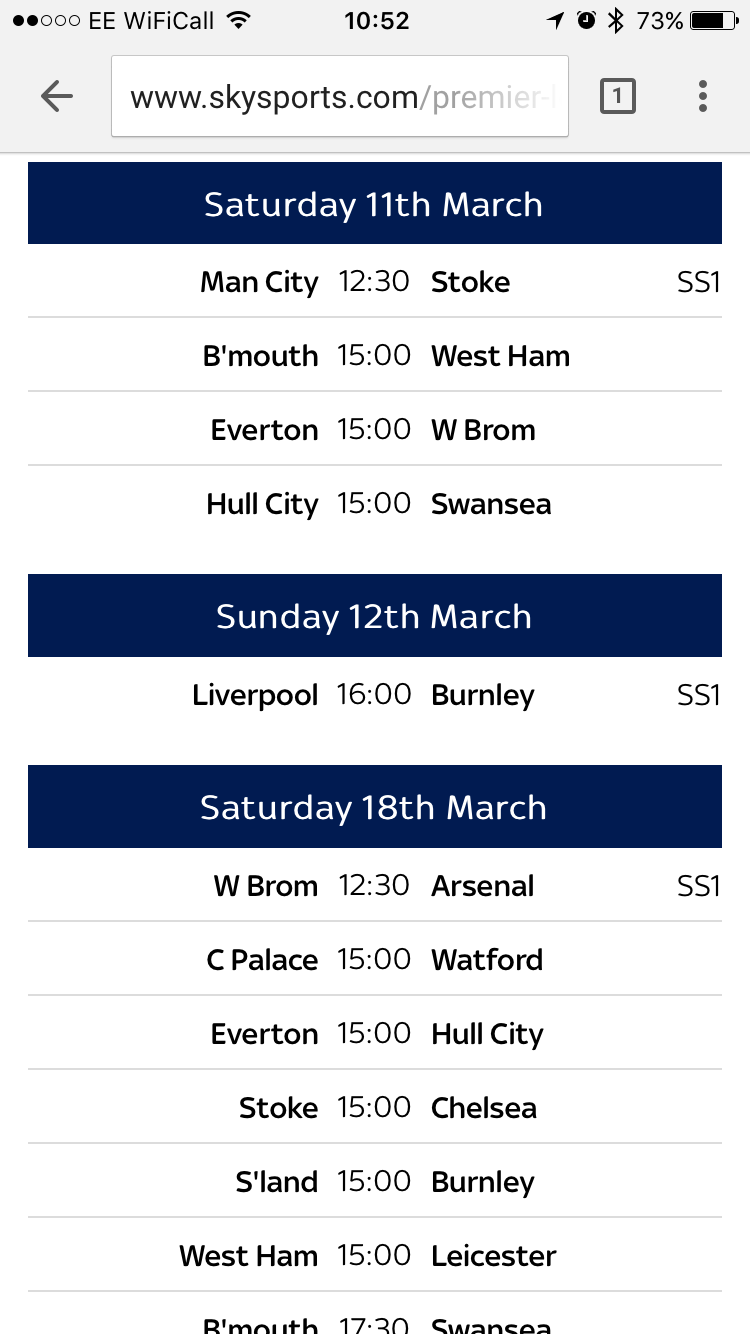Select the Saturday 11th March header
Screen dimensions: 750x1334
(x=375, y=203)
